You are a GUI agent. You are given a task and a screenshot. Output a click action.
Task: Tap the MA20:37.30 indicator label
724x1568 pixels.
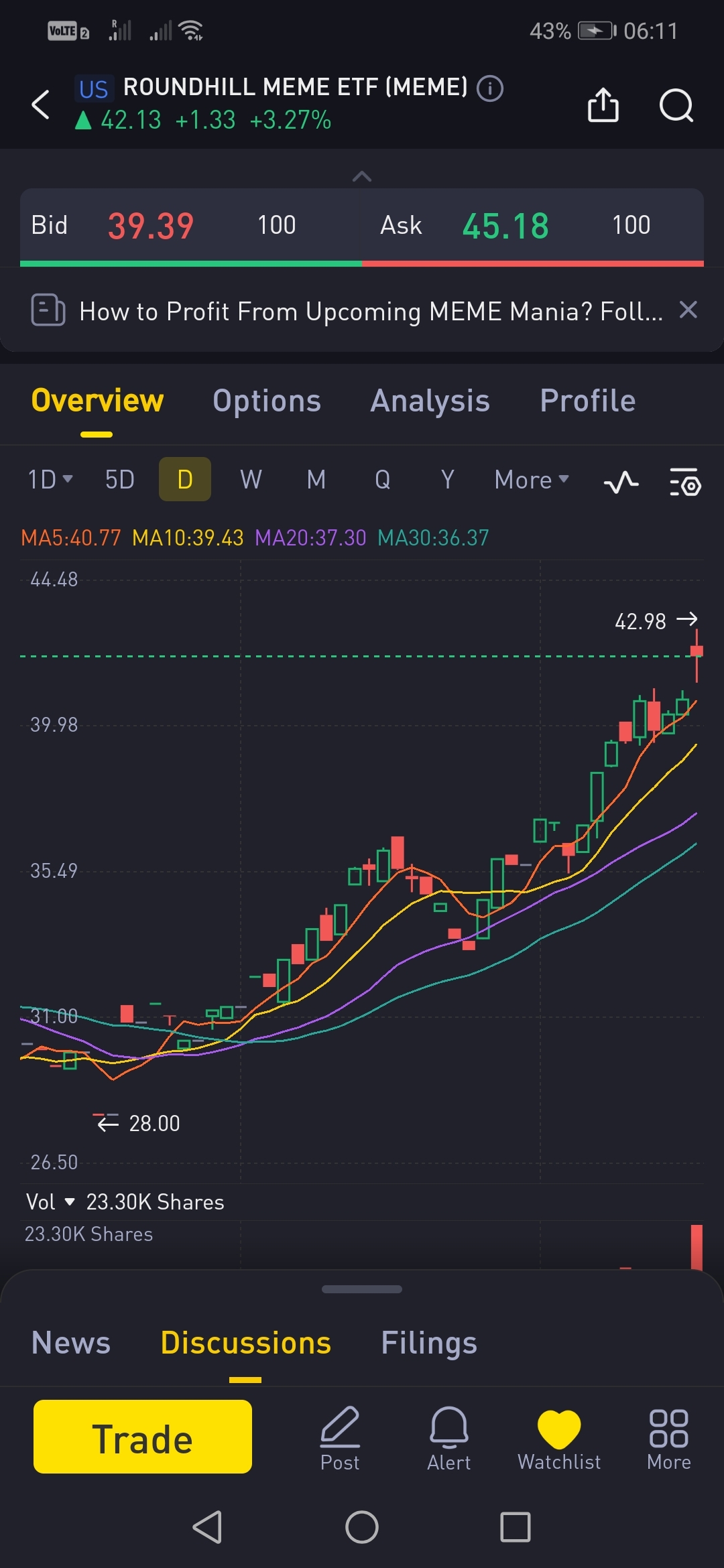(310, 537)
